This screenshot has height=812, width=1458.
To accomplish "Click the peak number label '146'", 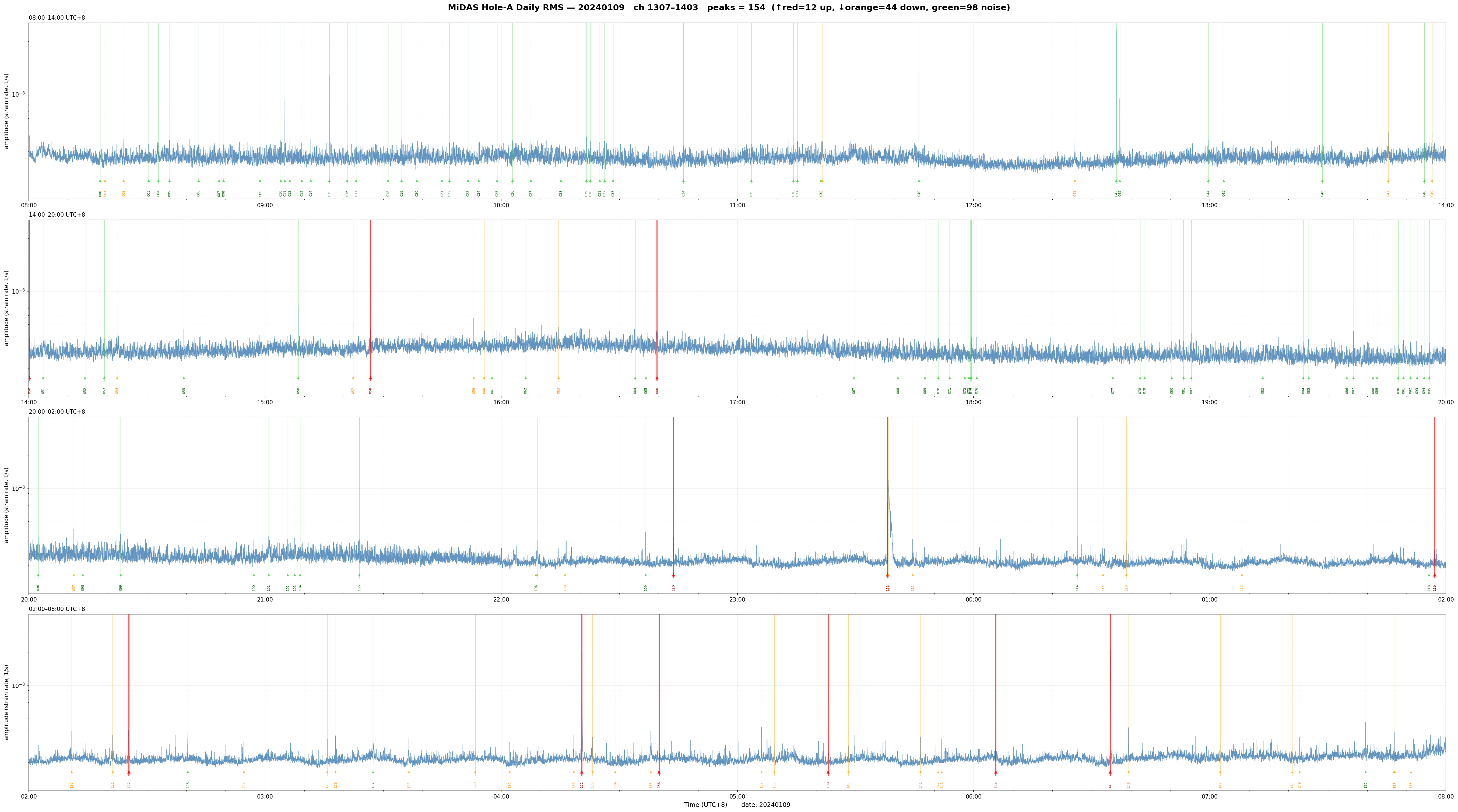I will (1129, 785).
